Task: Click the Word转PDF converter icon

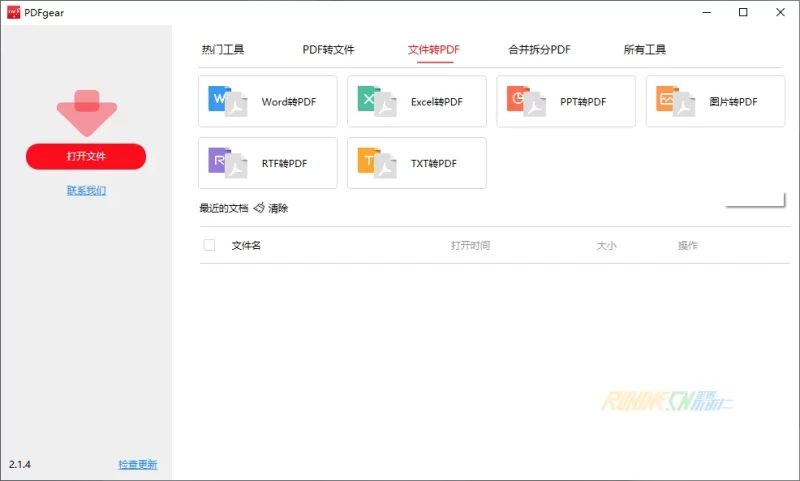Action: pyautogui.click(x=227, y=101)
